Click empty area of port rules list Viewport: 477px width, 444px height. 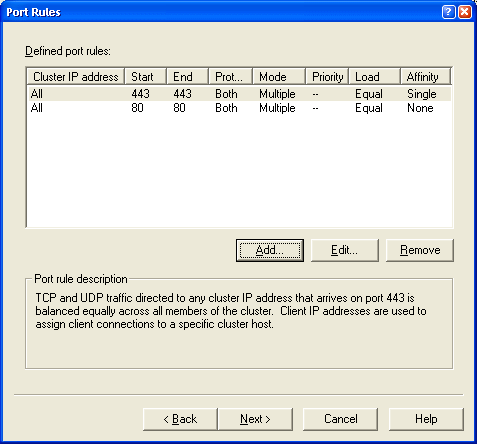click(x=239, y=170)
